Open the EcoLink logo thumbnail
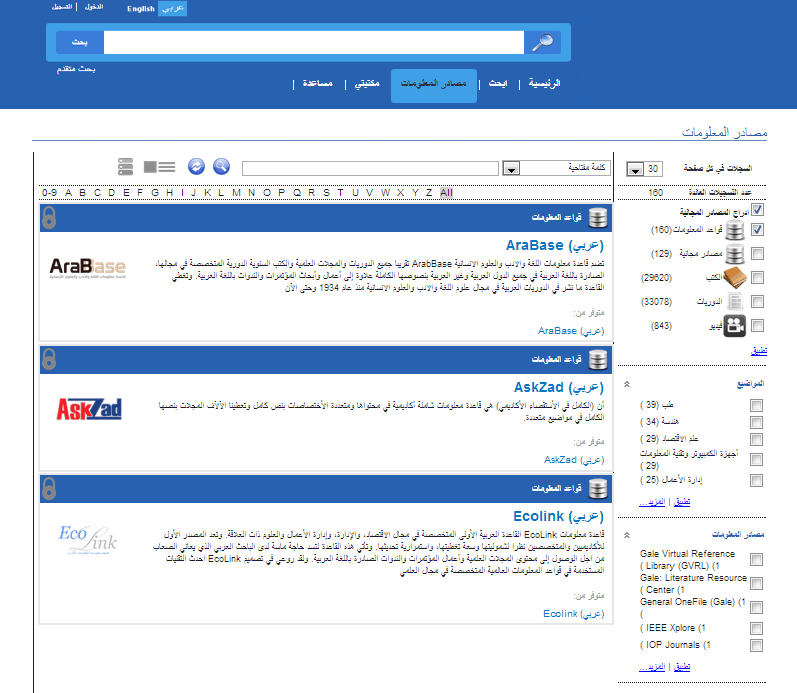Viewport: 797px width, 693px height. [87, 540]
